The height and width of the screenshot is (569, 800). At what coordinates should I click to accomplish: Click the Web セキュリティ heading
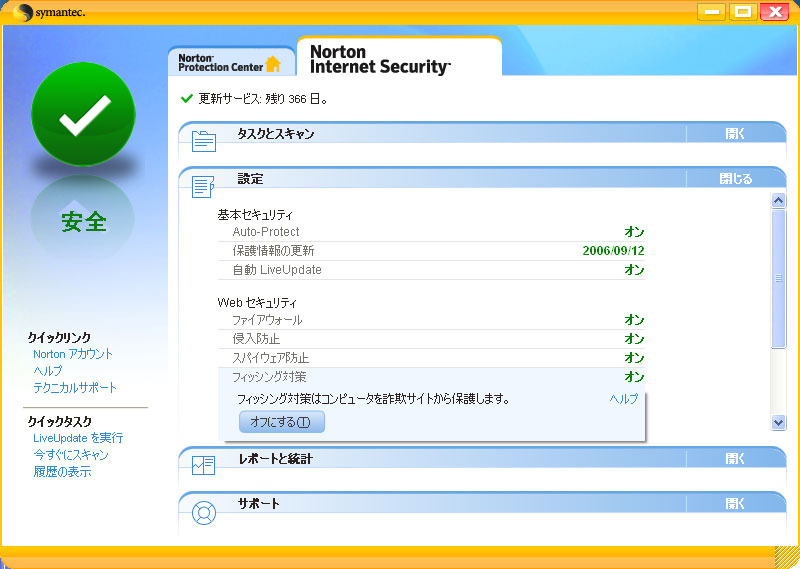(x=257, y=303)
